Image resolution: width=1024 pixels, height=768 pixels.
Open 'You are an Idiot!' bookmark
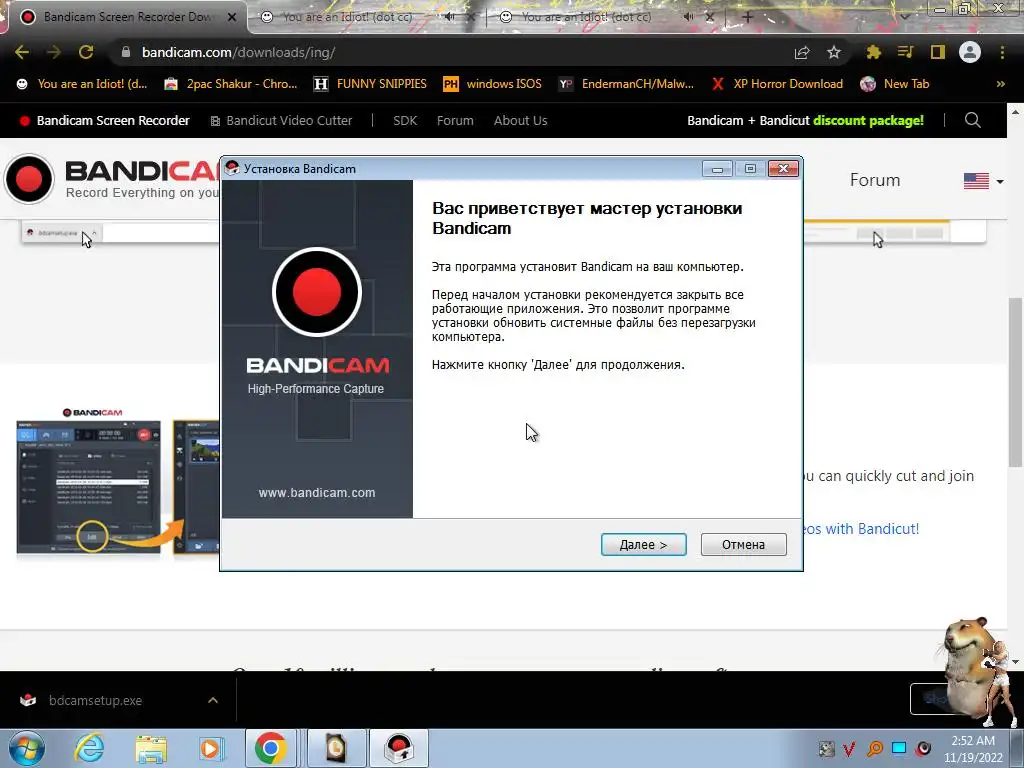82,84
